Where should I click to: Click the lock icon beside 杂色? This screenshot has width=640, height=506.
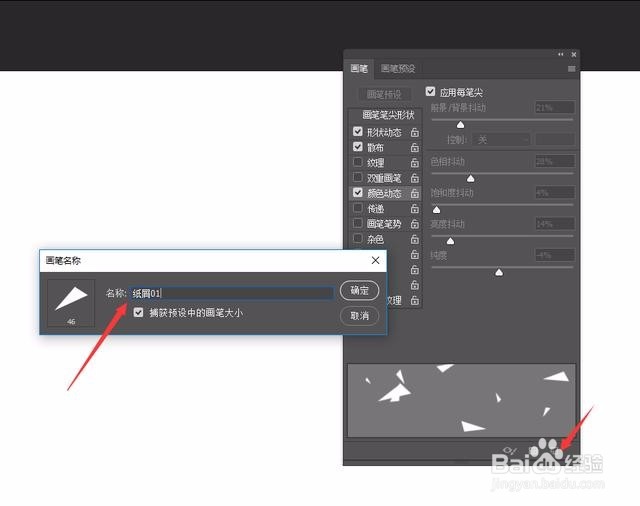[x=415, y=239]
